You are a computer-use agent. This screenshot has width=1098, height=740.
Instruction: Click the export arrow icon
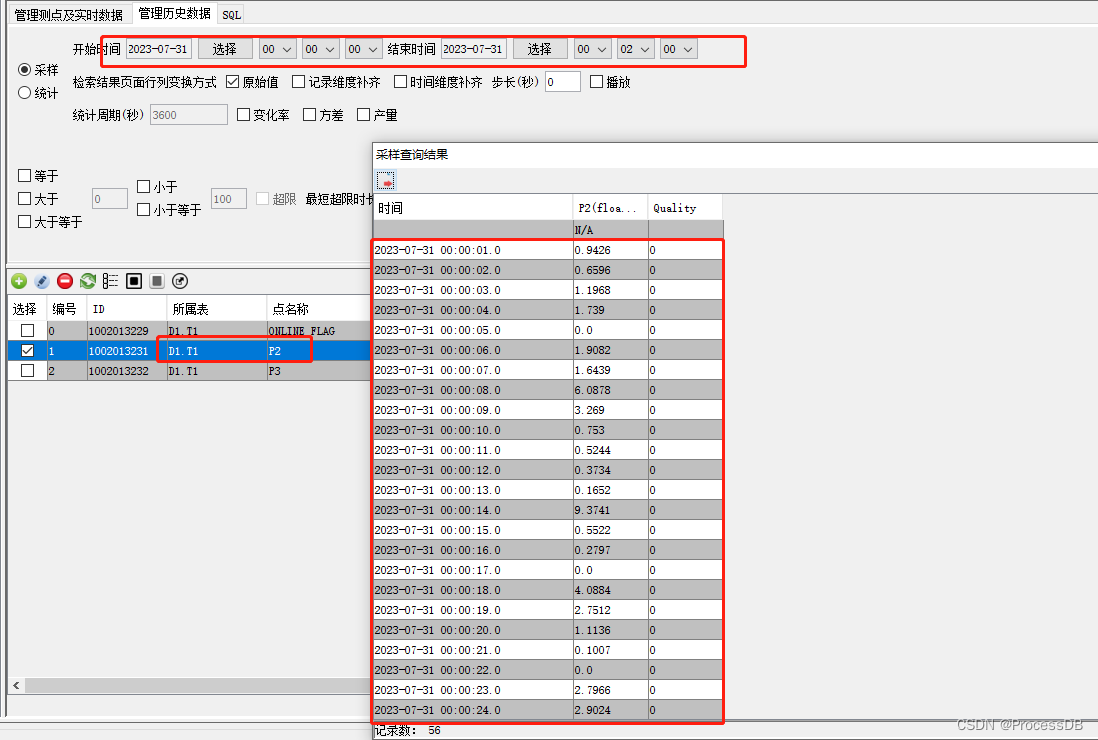point(180,281)
